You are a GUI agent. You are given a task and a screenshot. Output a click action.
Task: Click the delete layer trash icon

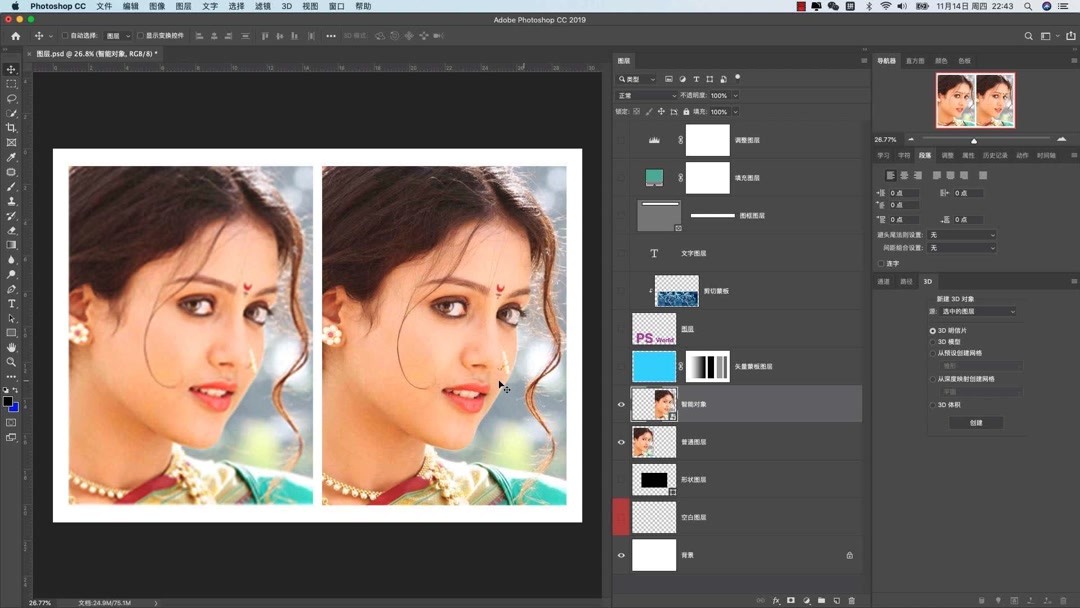(851, 600)
